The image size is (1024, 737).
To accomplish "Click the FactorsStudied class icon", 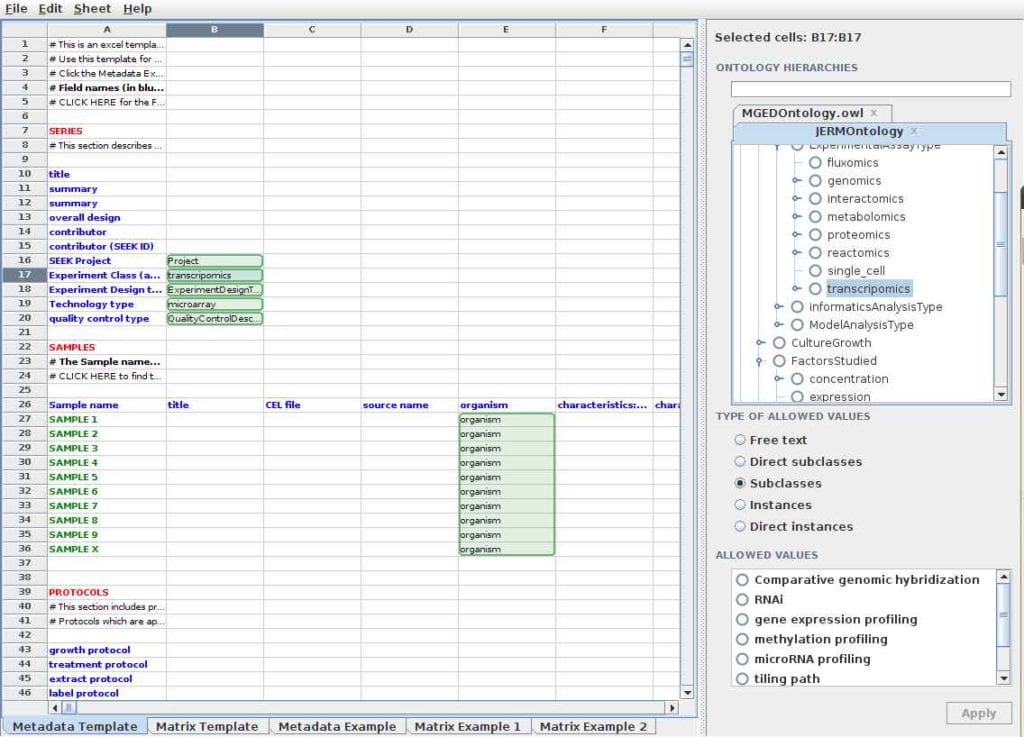I will click(781, 361).
